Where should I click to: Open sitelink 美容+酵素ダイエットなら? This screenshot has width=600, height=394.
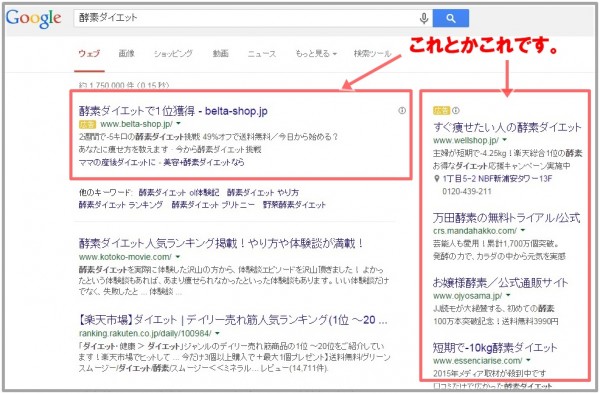pos(204,162)
